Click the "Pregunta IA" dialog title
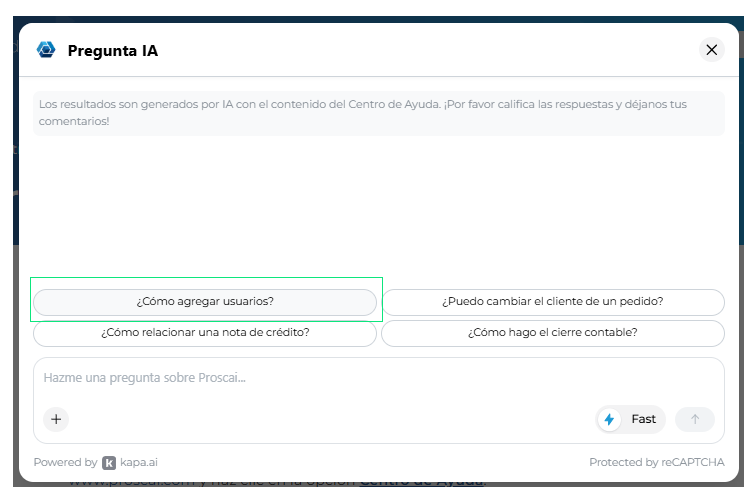The image size is (756, 503). (113, 51)
